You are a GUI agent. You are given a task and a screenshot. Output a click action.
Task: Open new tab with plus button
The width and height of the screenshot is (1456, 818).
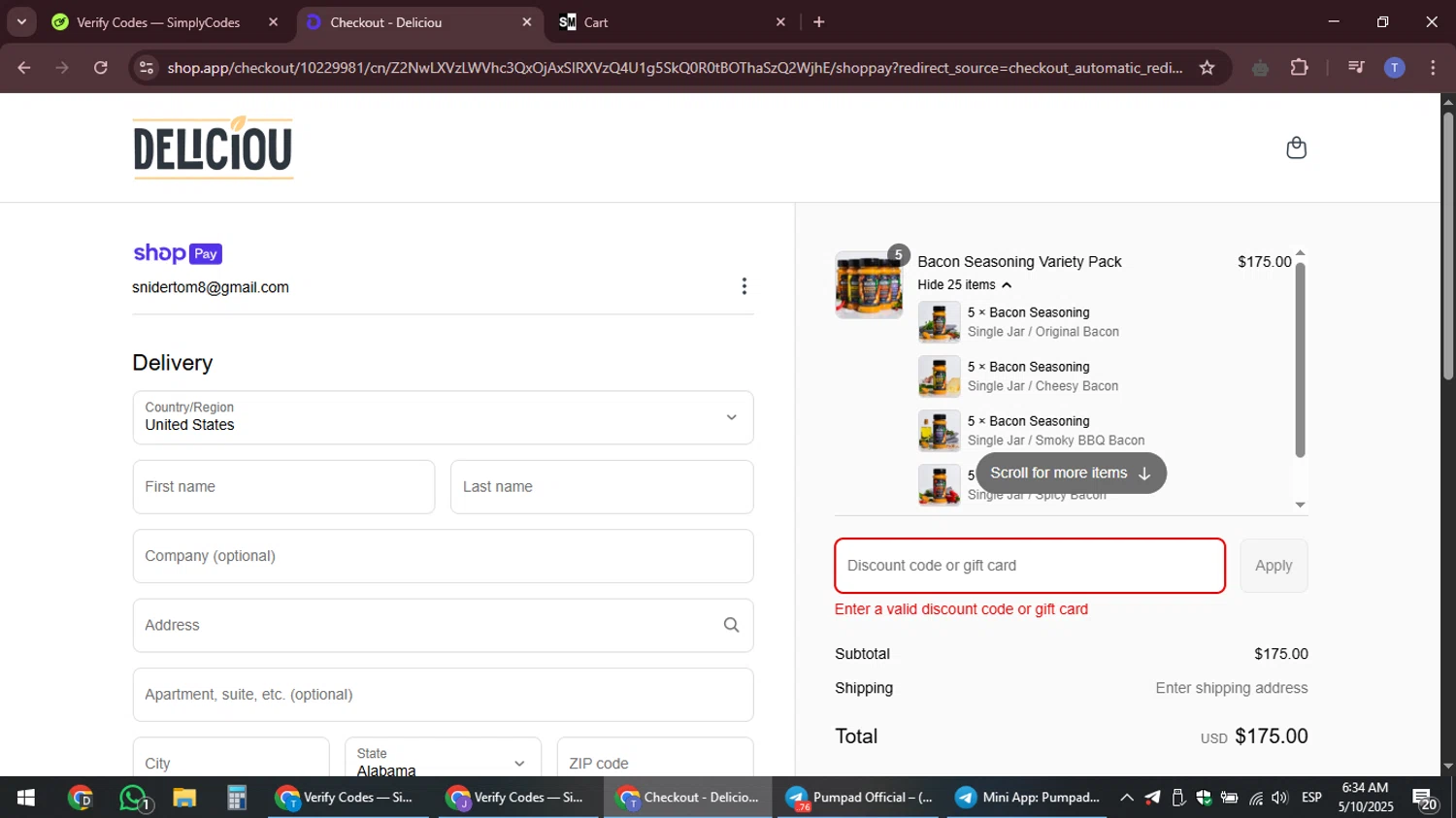(x=818, y=21)
